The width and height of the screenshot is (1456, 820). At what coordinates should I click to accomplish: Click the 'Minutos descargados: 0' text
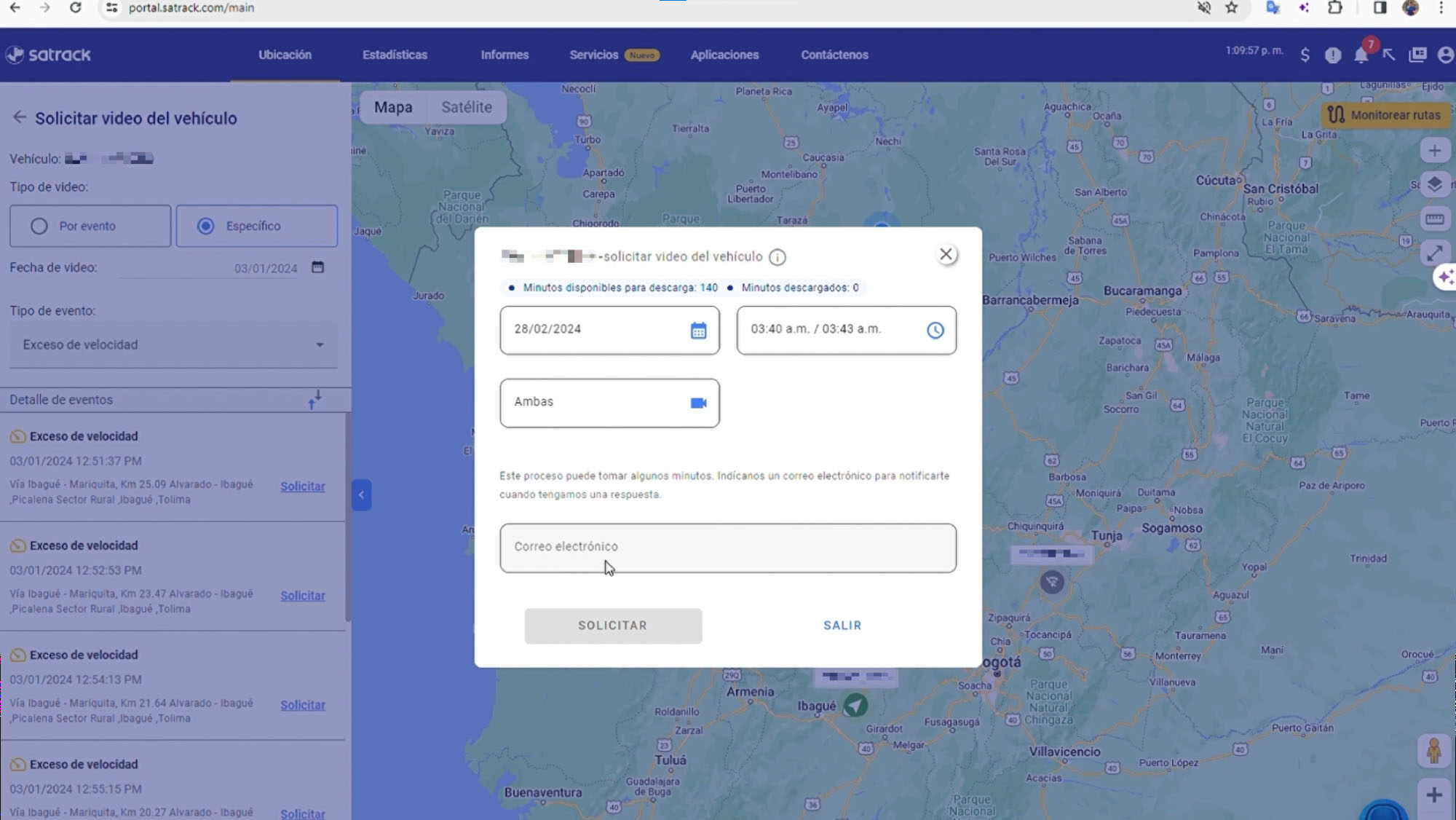800,288
